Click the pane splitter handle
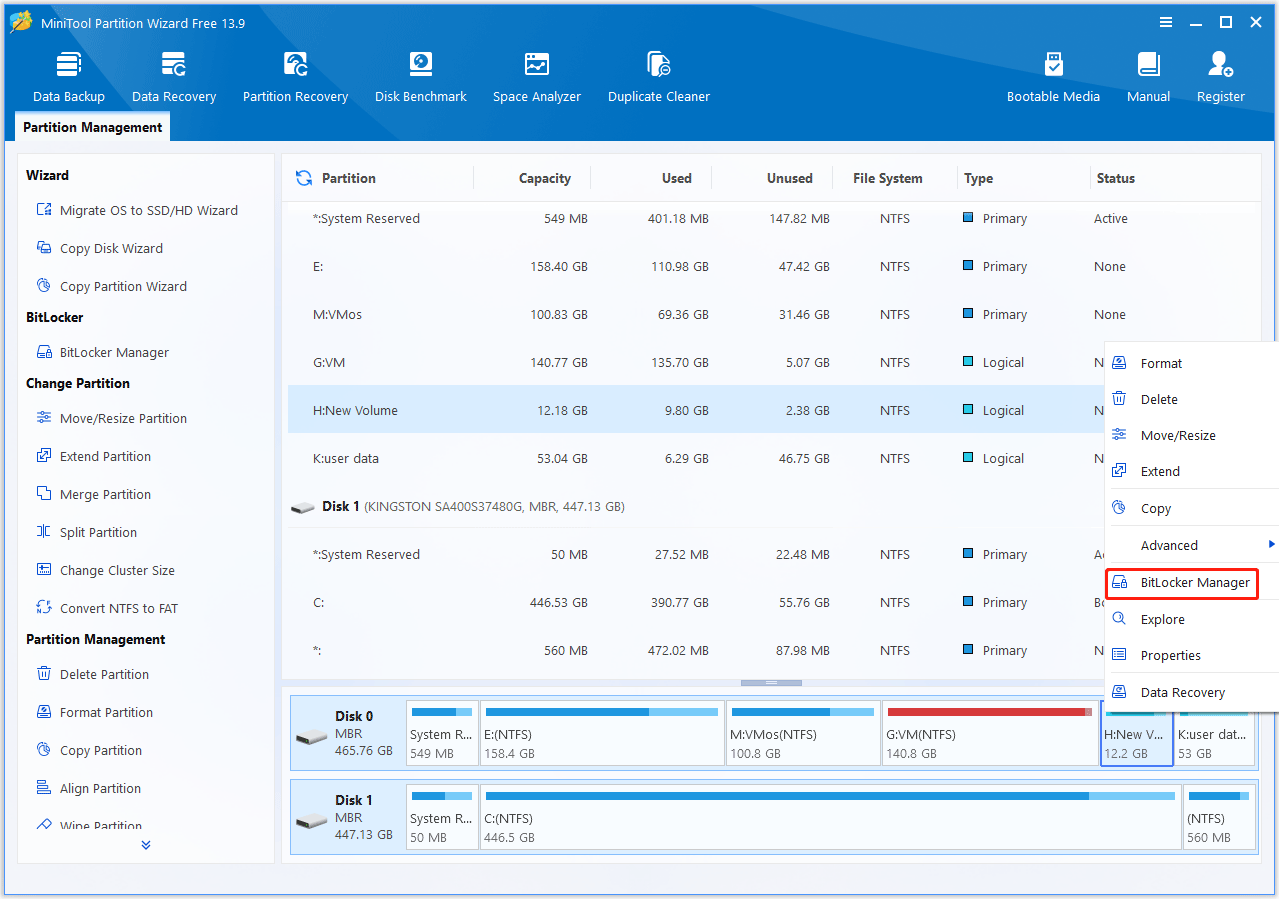1279x899 pixels. click(x=771, y=683)
